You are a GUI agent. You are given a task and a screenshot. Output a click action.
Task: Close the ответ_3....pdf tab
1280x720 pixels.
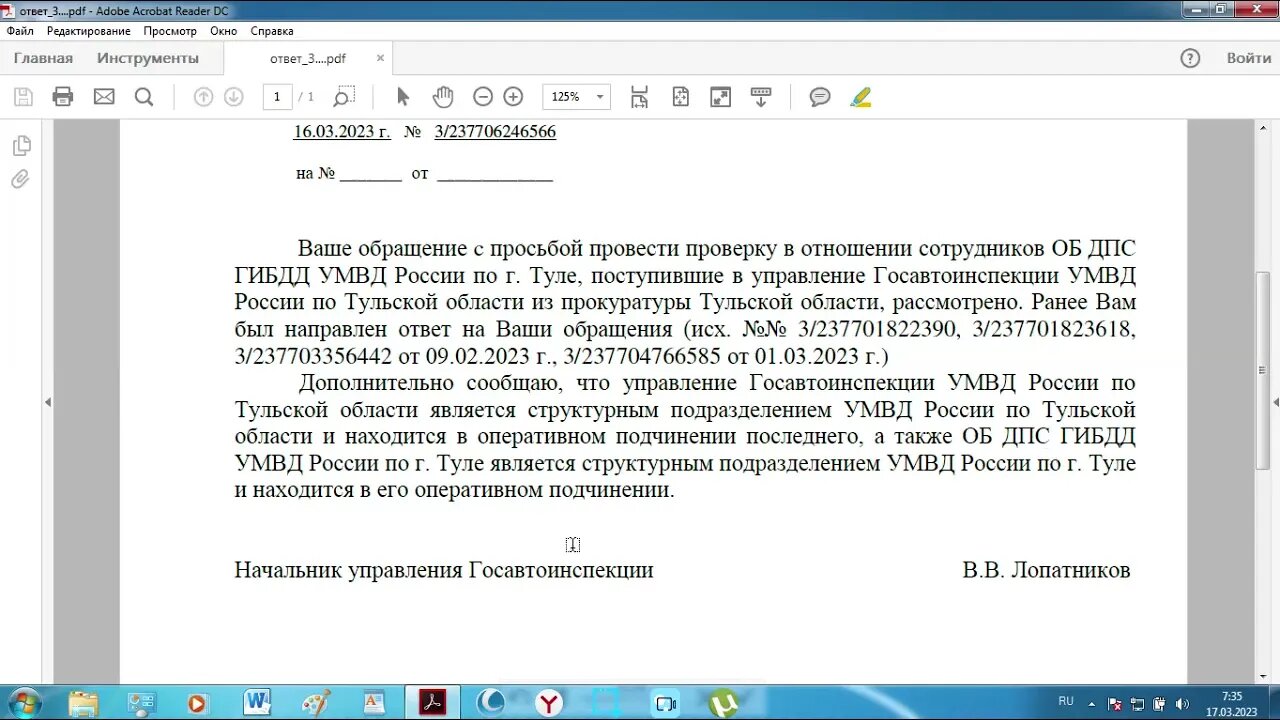(x=380, y=58)
